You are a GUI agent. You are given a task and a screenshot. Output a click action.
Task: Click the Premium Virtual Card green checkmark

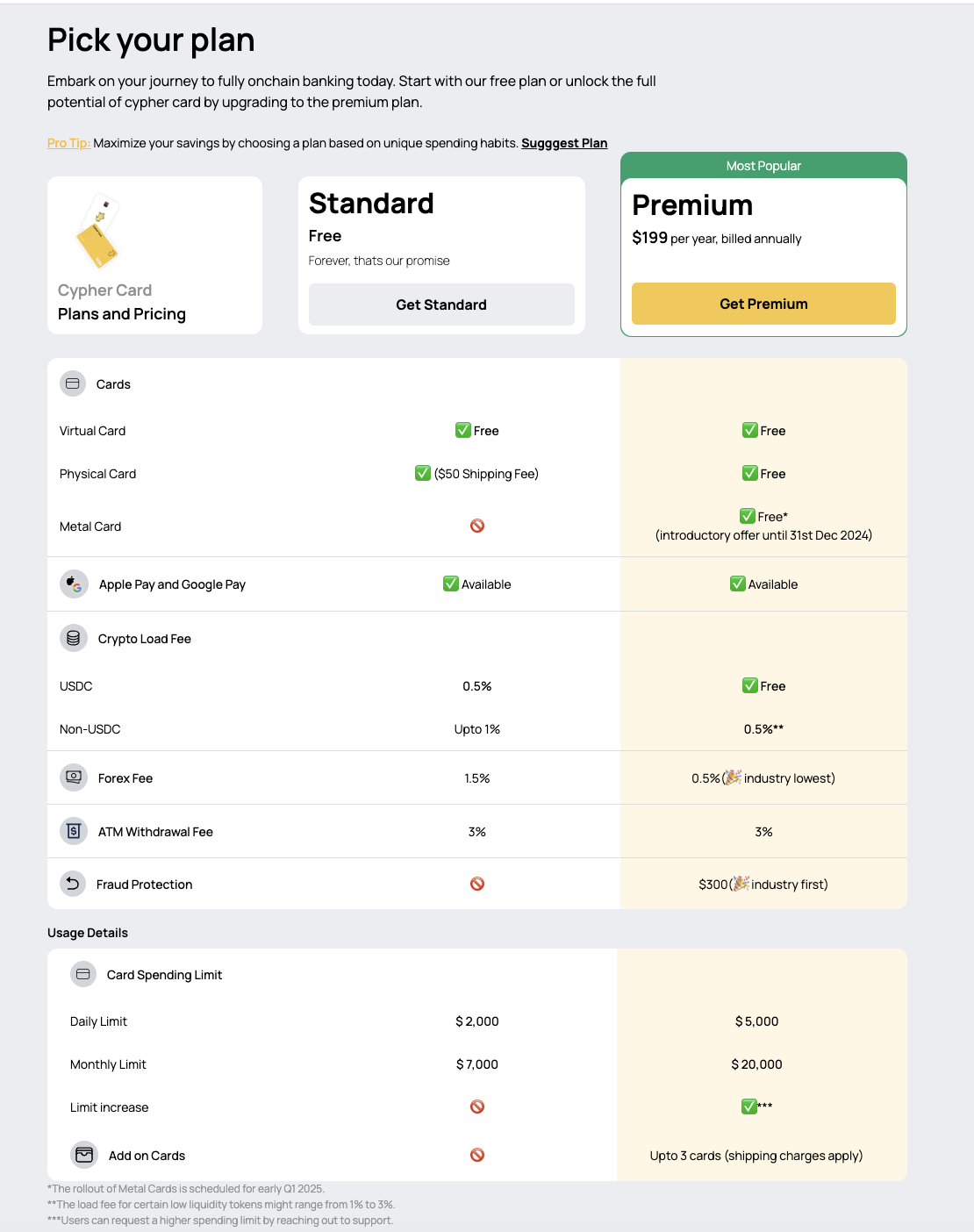[750, 430]
